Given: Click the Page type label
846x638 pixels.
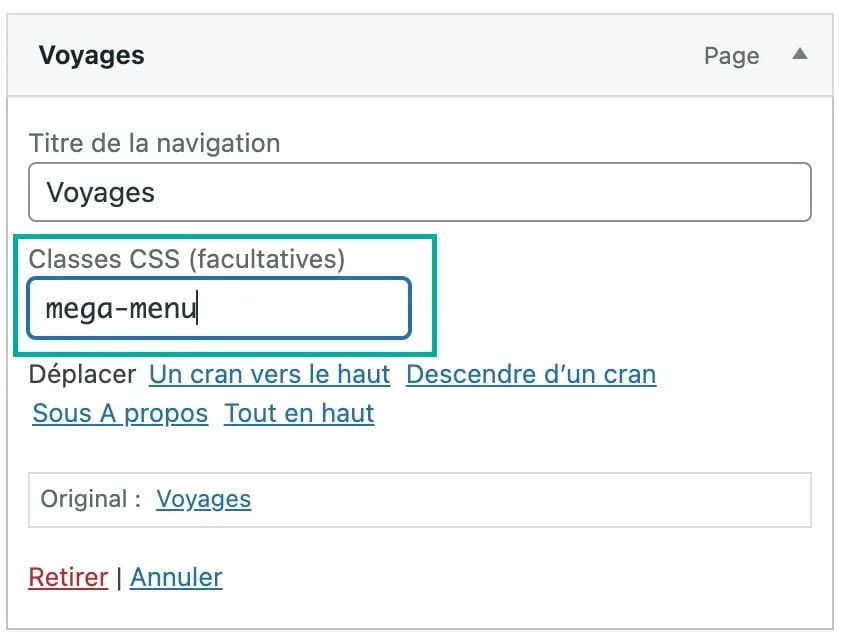Looking at the screenshot, I should pyautogui.click(x=731, y=57).
